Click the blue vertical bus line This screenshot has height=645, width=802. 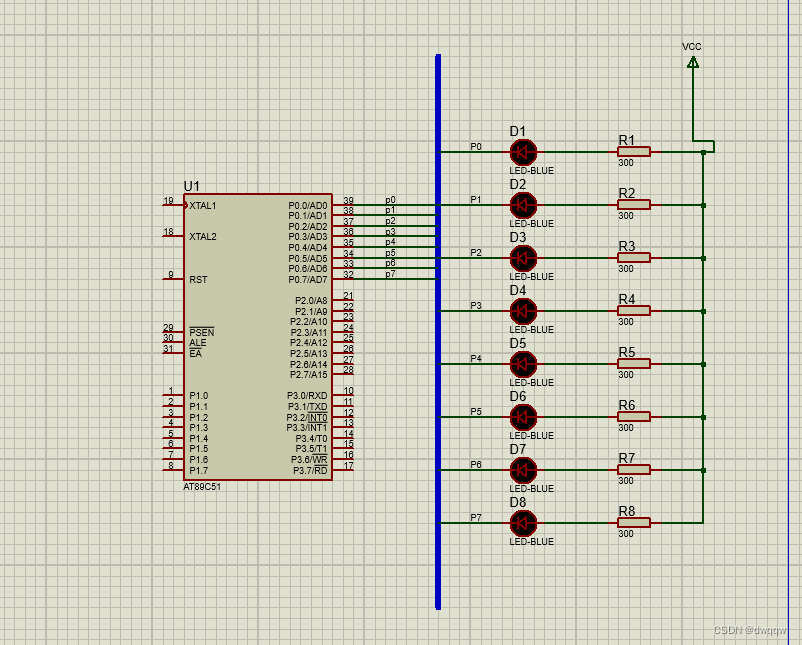(x=438, y=331)
